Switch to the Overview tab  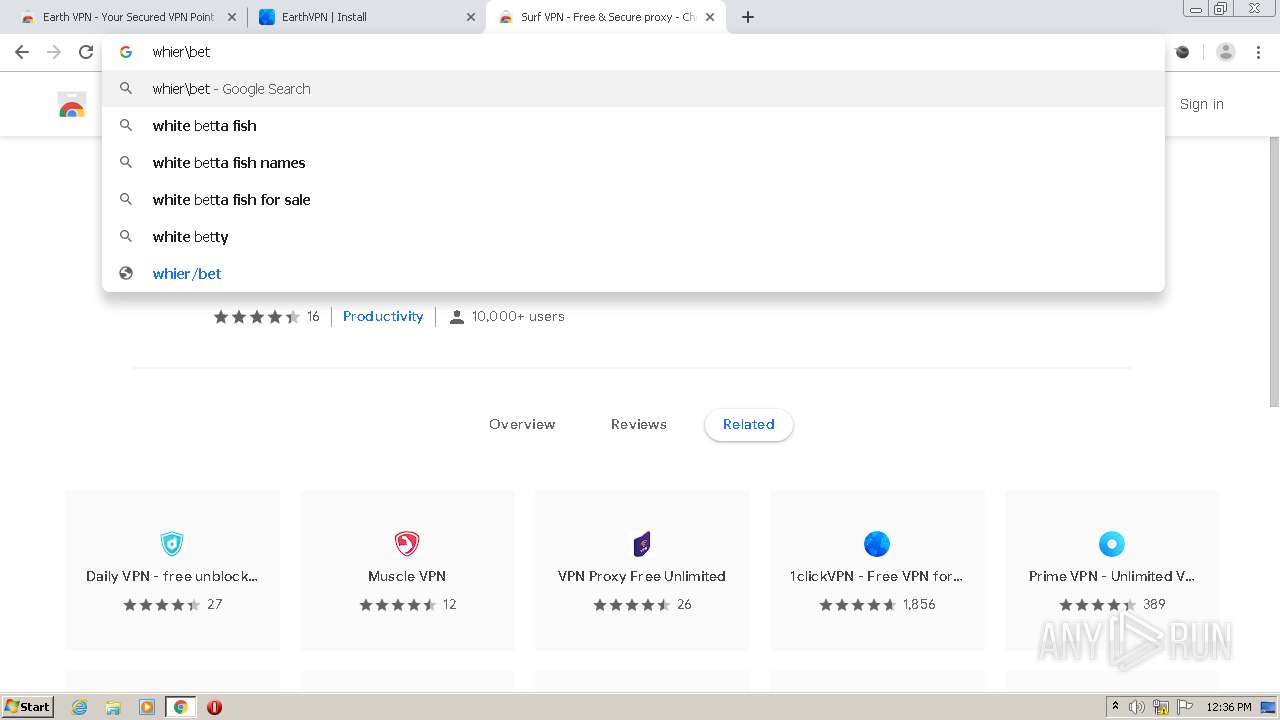click(x=522, y=424)
